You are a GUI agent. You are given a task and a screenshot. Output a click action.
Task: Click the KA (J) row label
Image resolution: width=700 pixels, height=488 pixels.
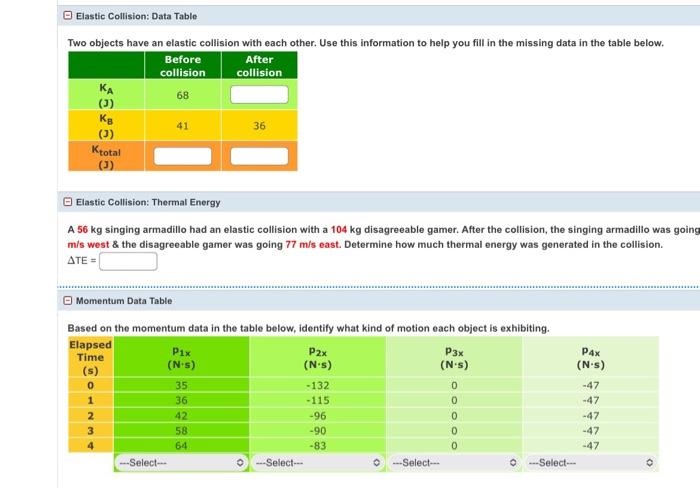click(106, 95)
